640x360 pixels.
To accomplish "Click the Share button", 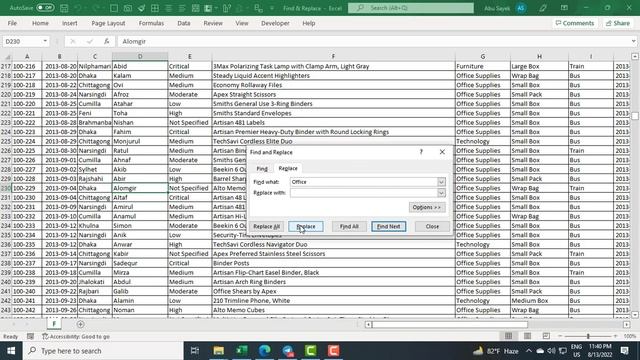I will pos(618,23).
